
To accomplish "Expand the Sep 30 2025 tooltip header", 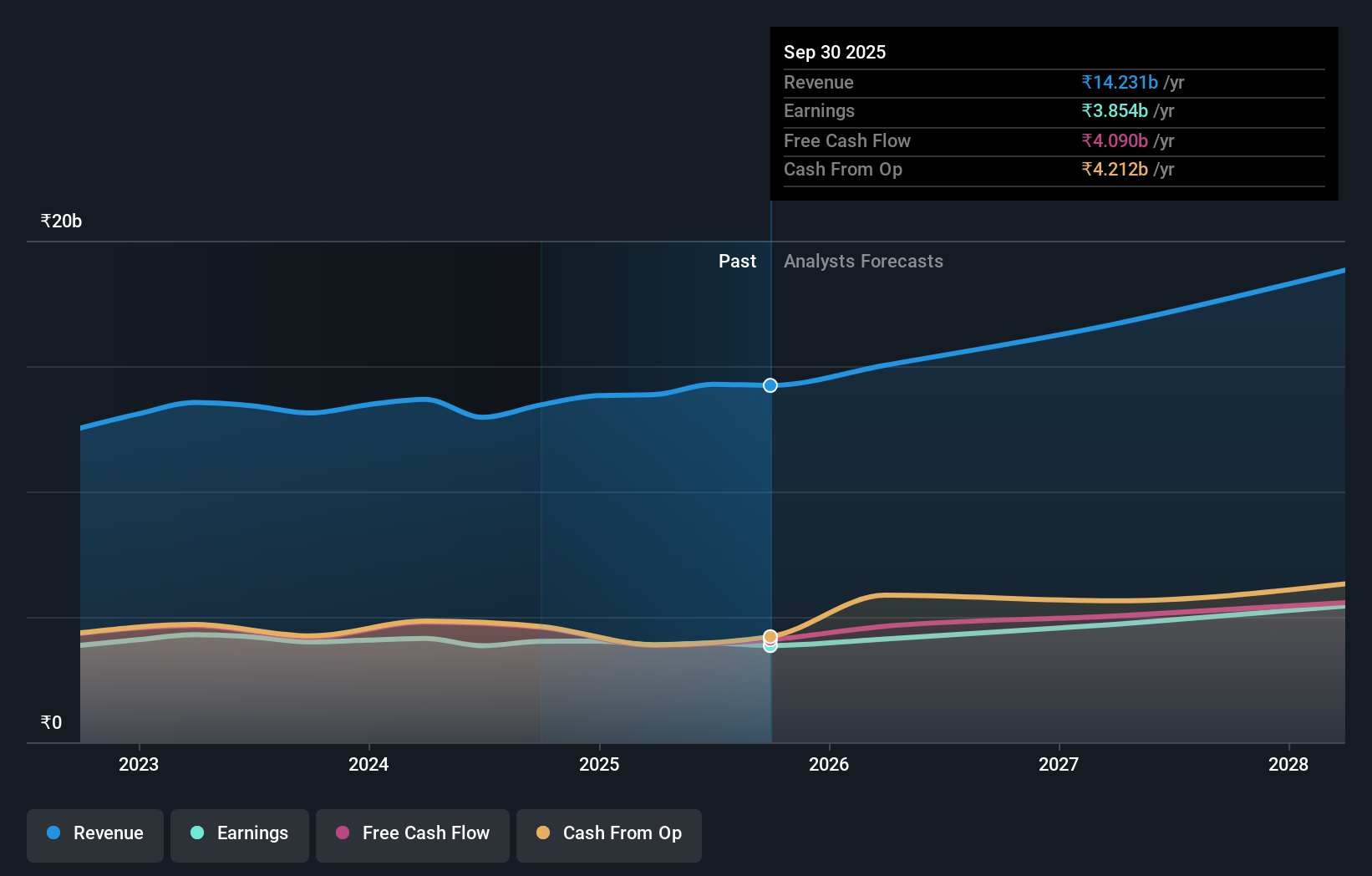I will (835, 52).
